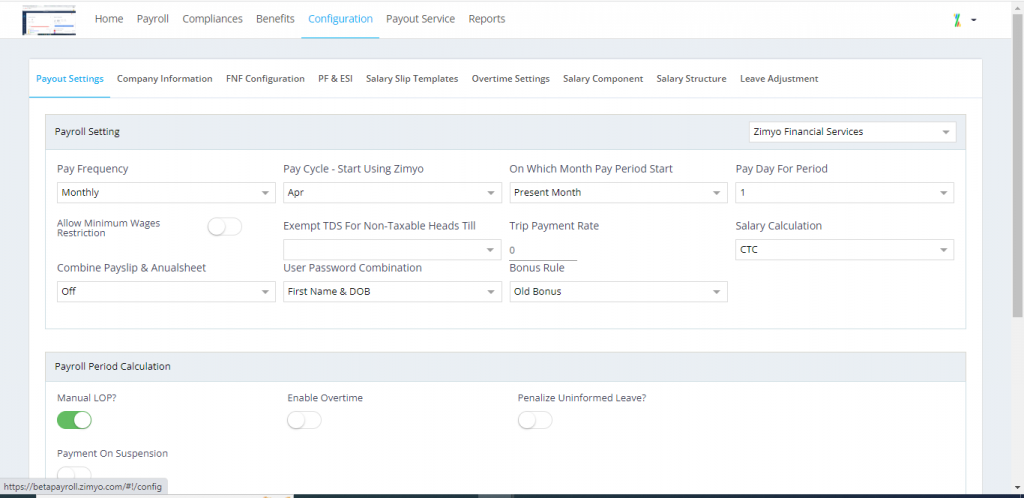Image resolution: width=1024 pixels, height=498 pixels.
Task: Toggle Allow Minimum Wages Restriction switch
Action: pyautogui.click(x=225, y=227)
